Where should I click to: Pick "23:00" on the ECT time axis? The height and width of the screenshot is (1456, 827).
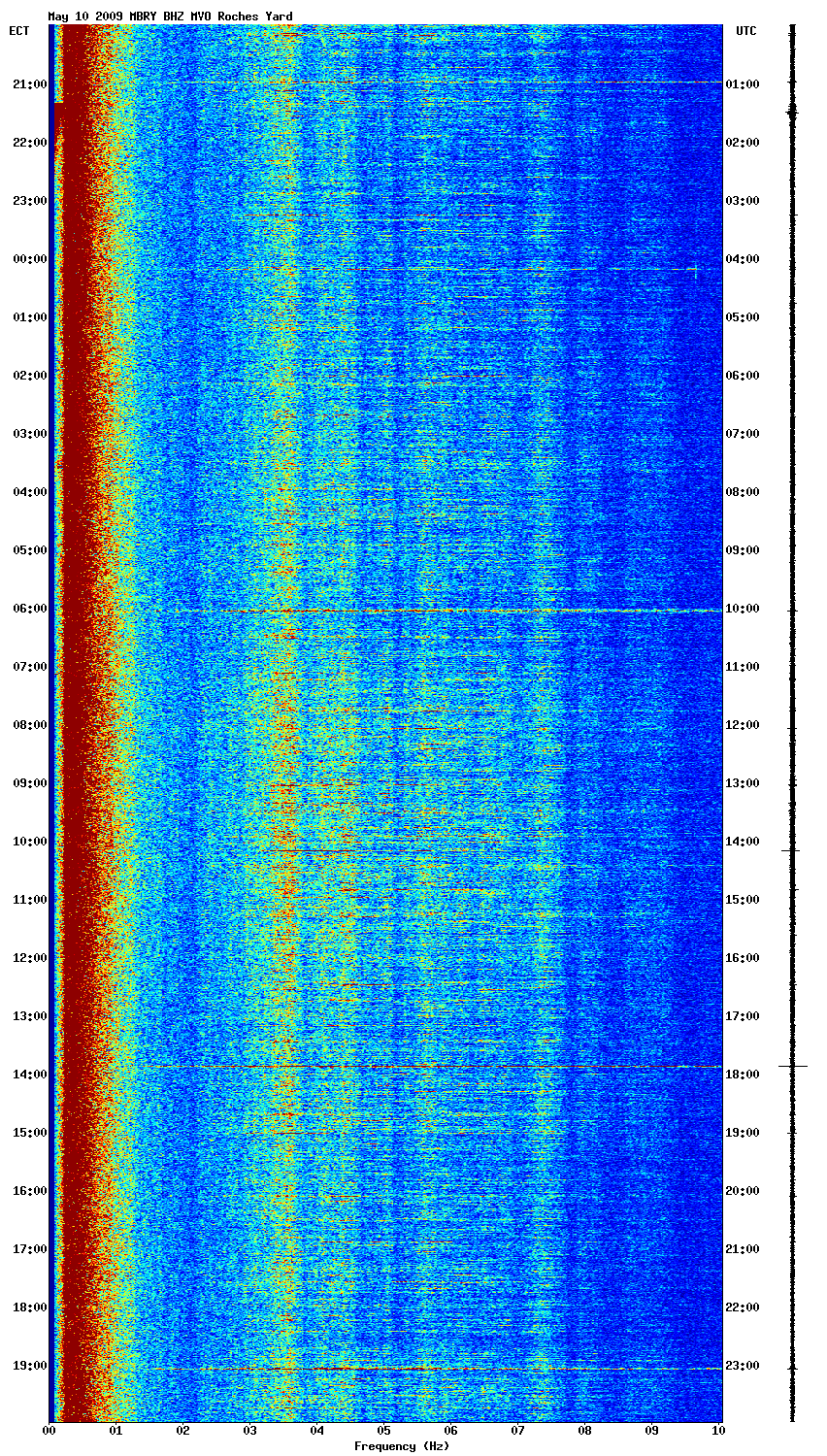[29, 201]
